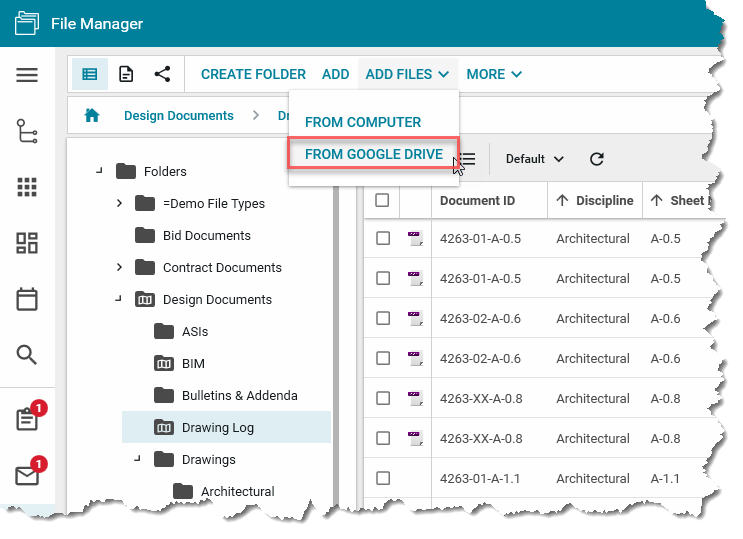
Task: Click the share icon in toolbar
Action: (162, 74)
